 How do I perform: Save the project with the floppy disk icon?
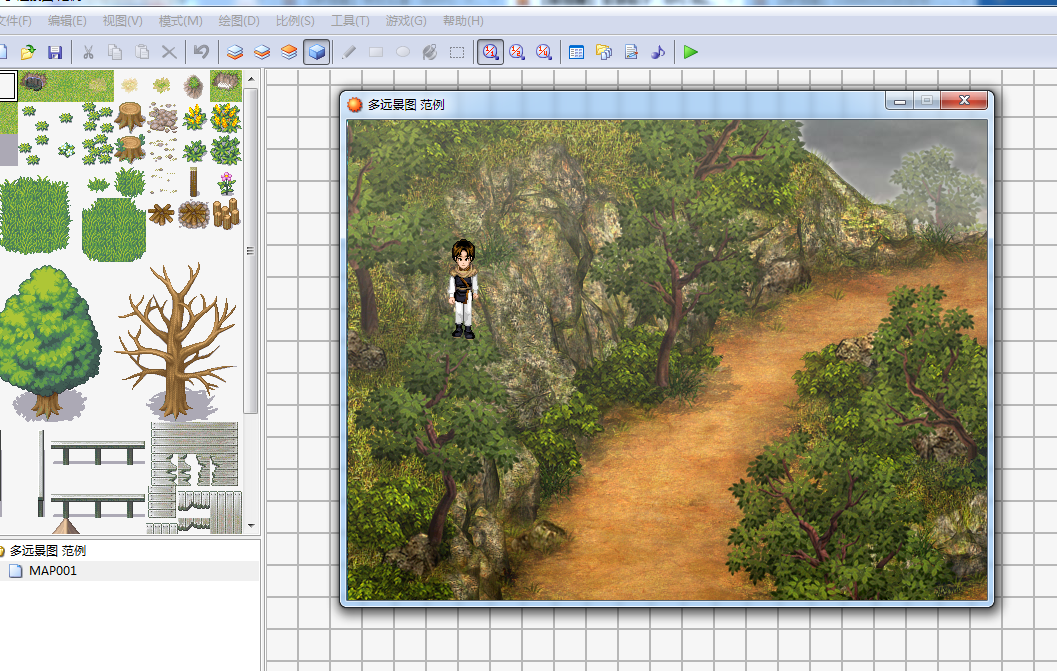pos(55,52)
